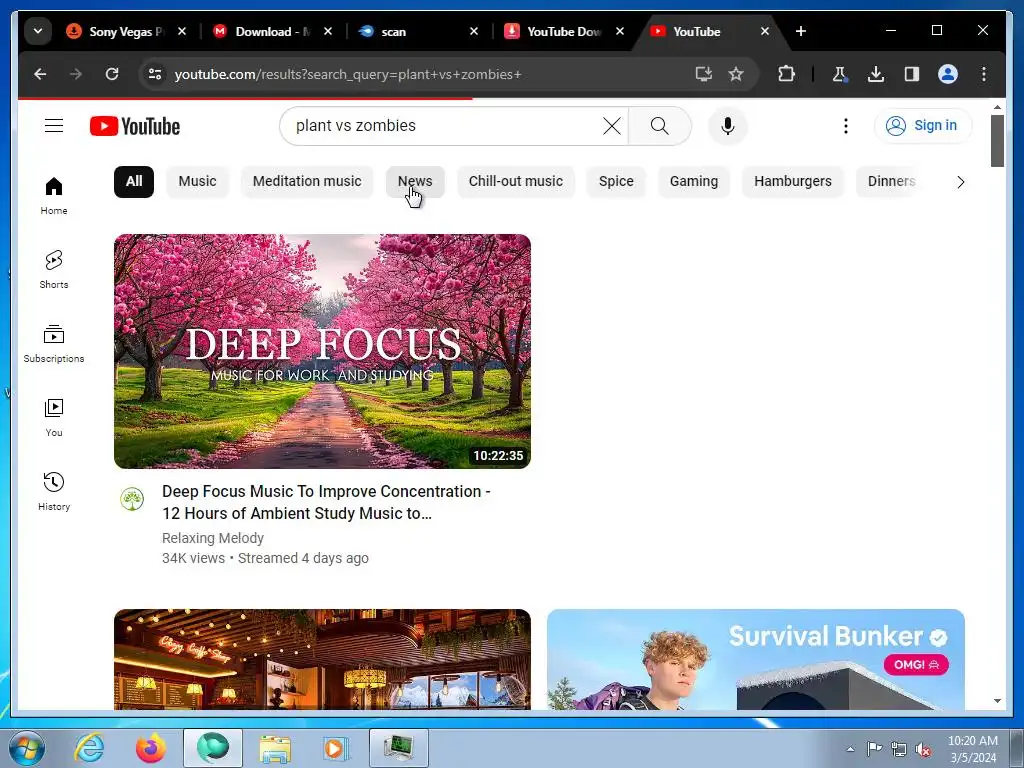View site information icon in address bar

tap(155, 74)
